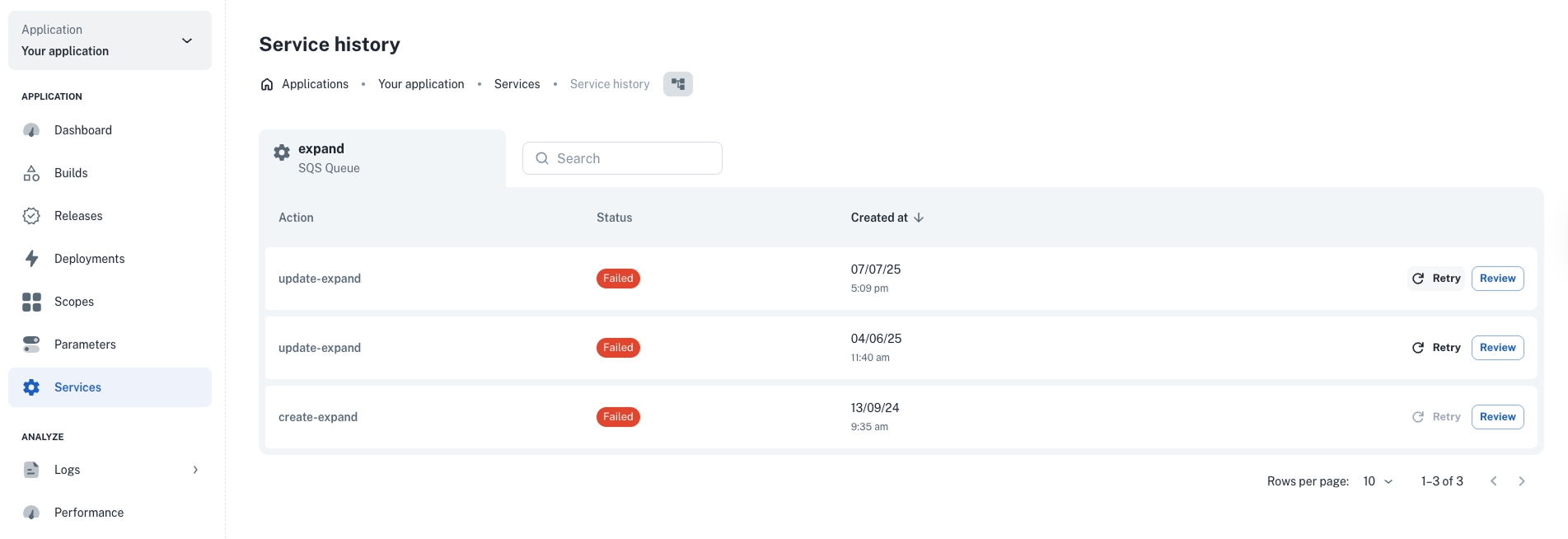
Task: Click the Scopes grid icon
Action: point(31,302)
